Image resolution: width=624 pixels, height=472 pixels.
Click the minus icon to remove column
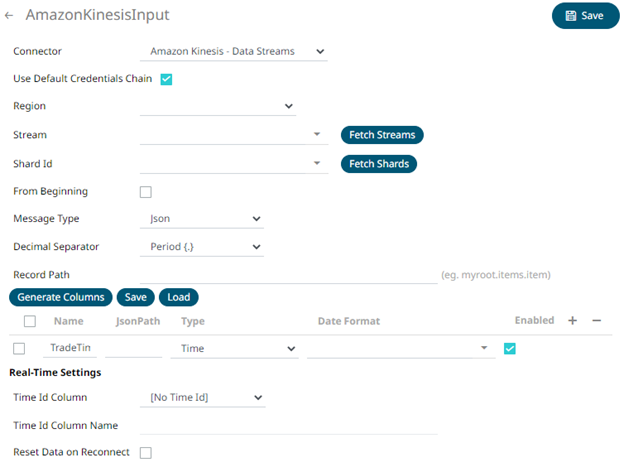pyautogui.click(x=597, y=321)
